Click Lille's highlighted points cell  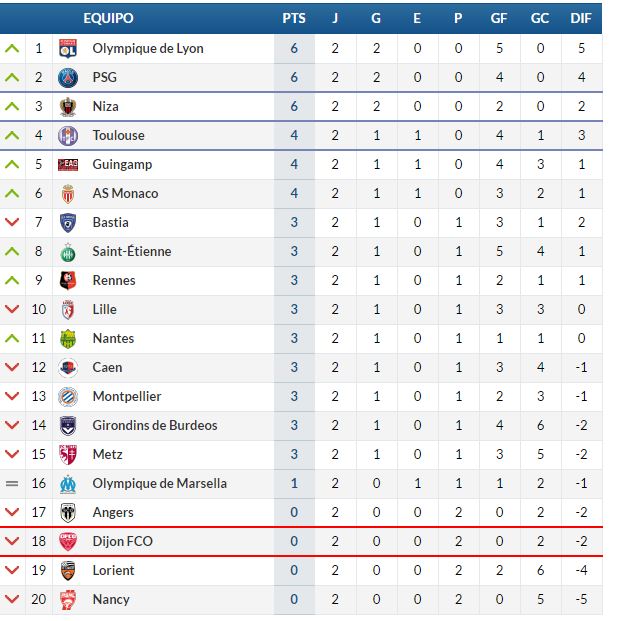(294, 309)
